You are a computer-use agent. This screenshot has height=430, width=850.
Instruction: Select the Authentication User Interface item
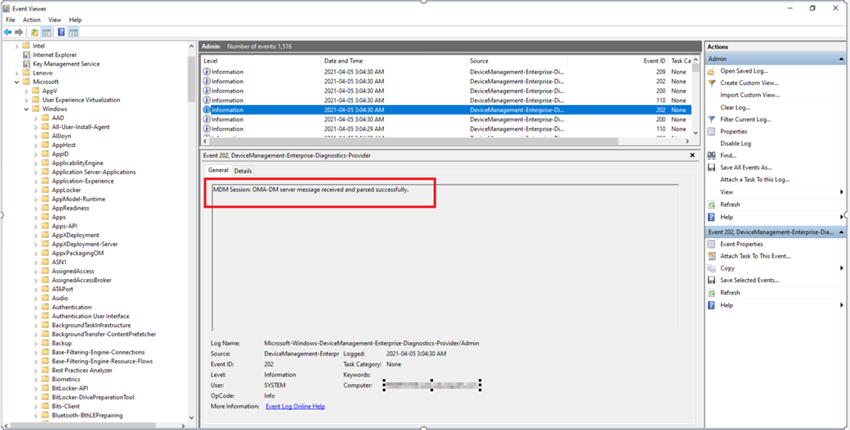[91, 316]
